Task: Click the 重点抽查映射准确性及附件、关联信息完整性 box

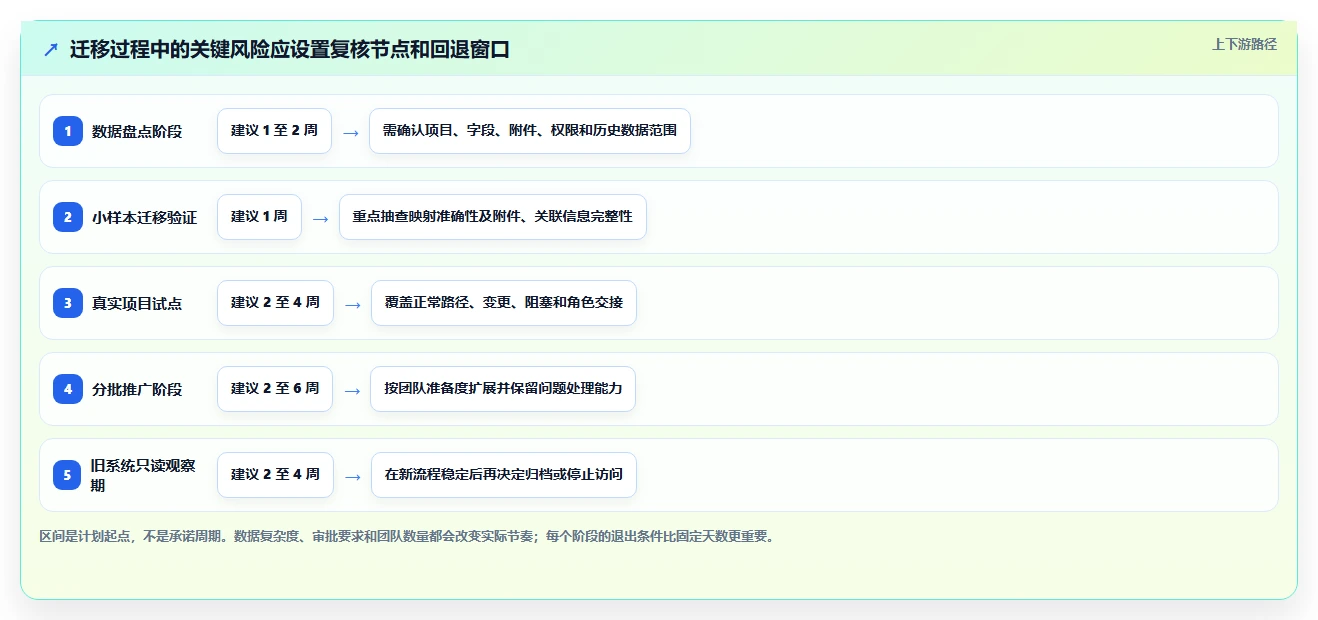Action: (x=493, y=217)
